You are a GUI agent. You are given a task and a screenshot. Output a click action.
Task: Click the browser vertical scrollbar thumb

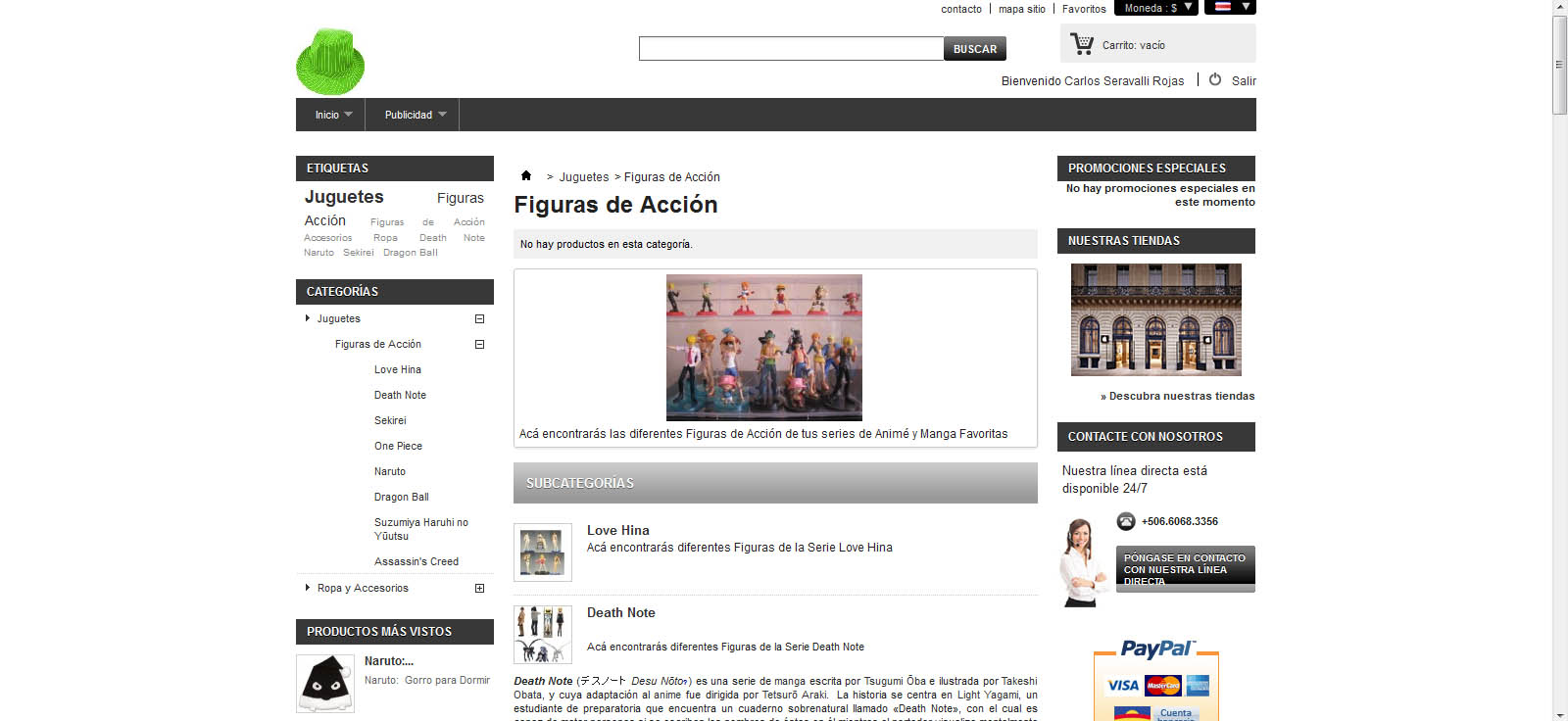[1560, 66]
